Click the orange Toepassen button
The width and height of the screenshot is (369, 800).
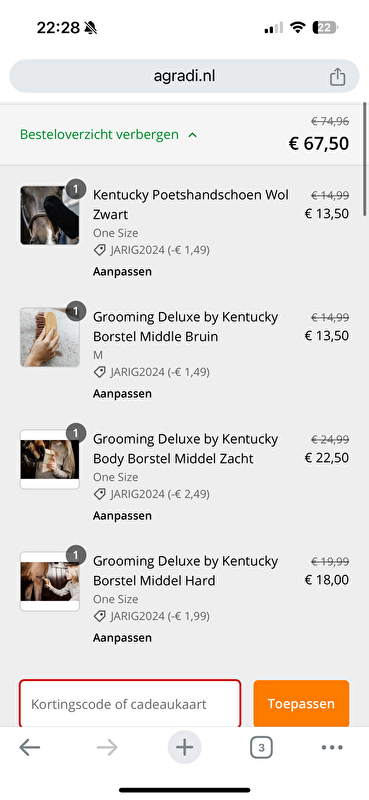(x=301, y=704)
